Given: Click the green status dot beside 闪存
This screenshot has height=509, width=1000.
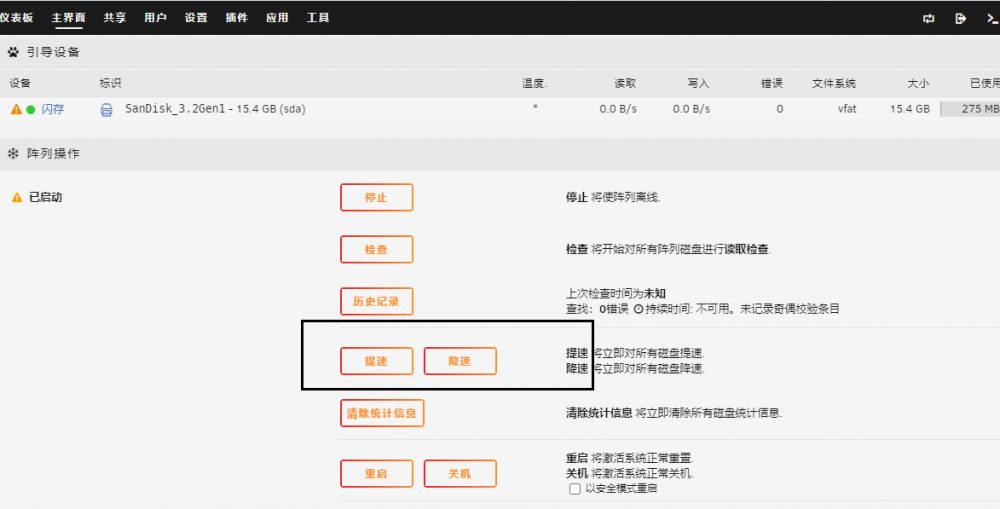Looking at the screenshot, I should (x=31, y=110).
